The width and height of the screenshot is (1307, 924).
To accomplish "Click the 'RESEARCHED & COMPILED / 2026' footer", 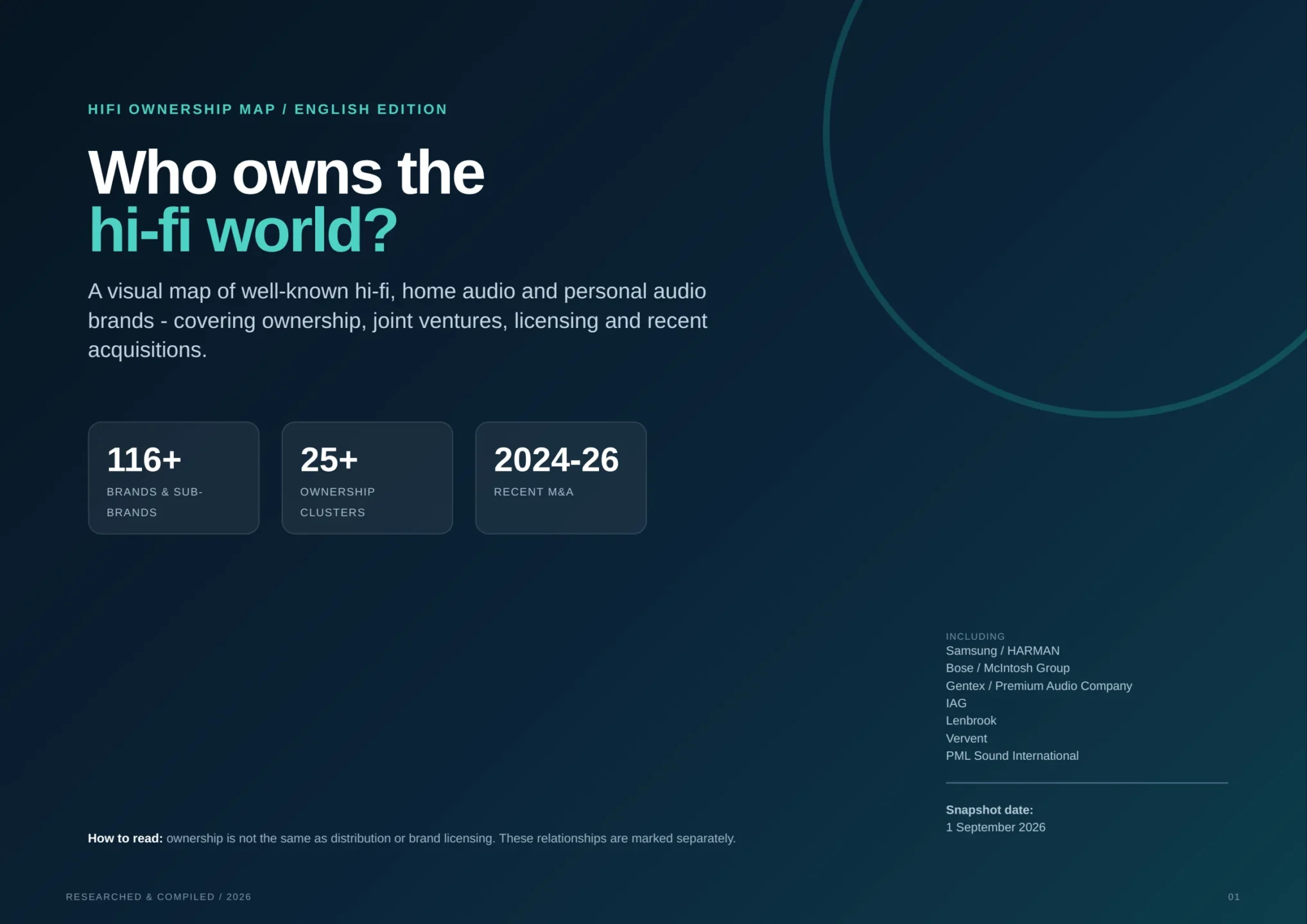I will 158,896.
